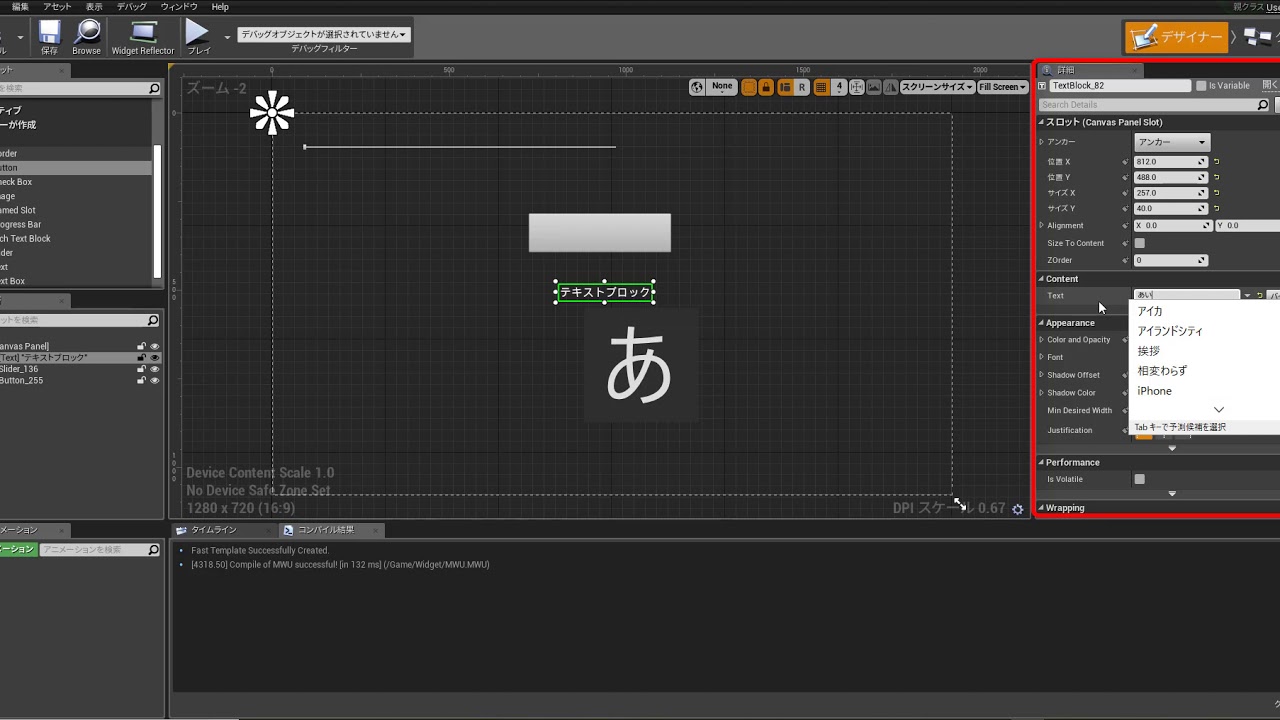Click the localization globe icon in viewport
The width and height of the screenshot is (1280, 720).
coord(697,87)
